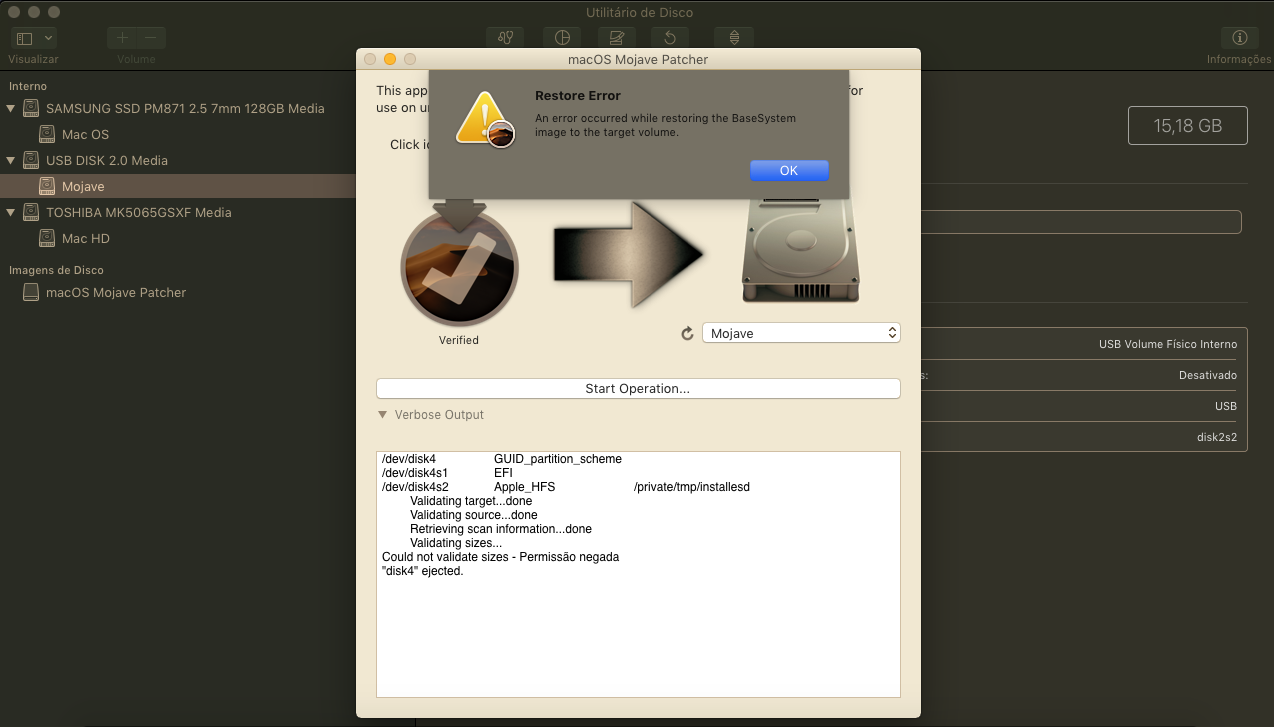Click the 'Could not validate sizes - Permissão negada' line
1274x727 pixels.
[500, 557]
